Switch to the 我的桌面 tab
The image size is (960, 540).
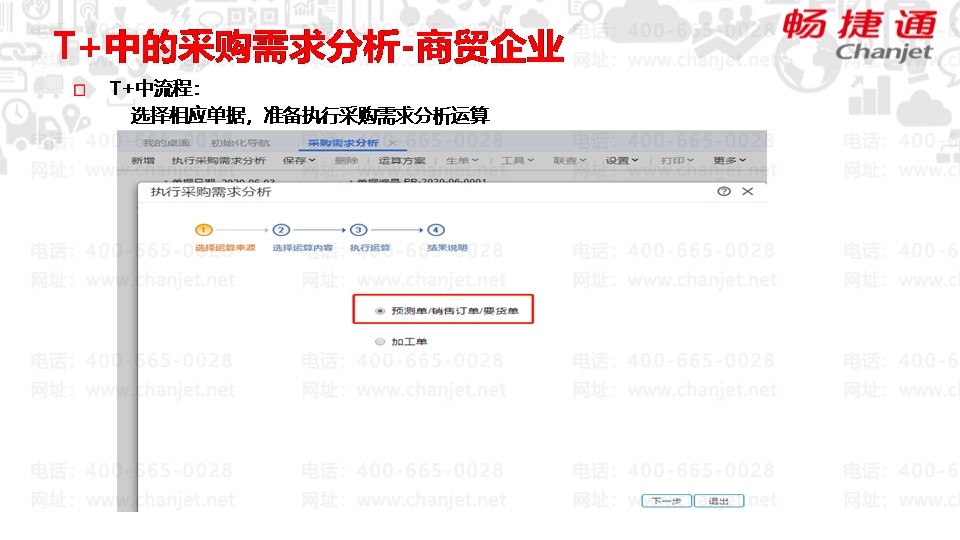tap(166, 143)
